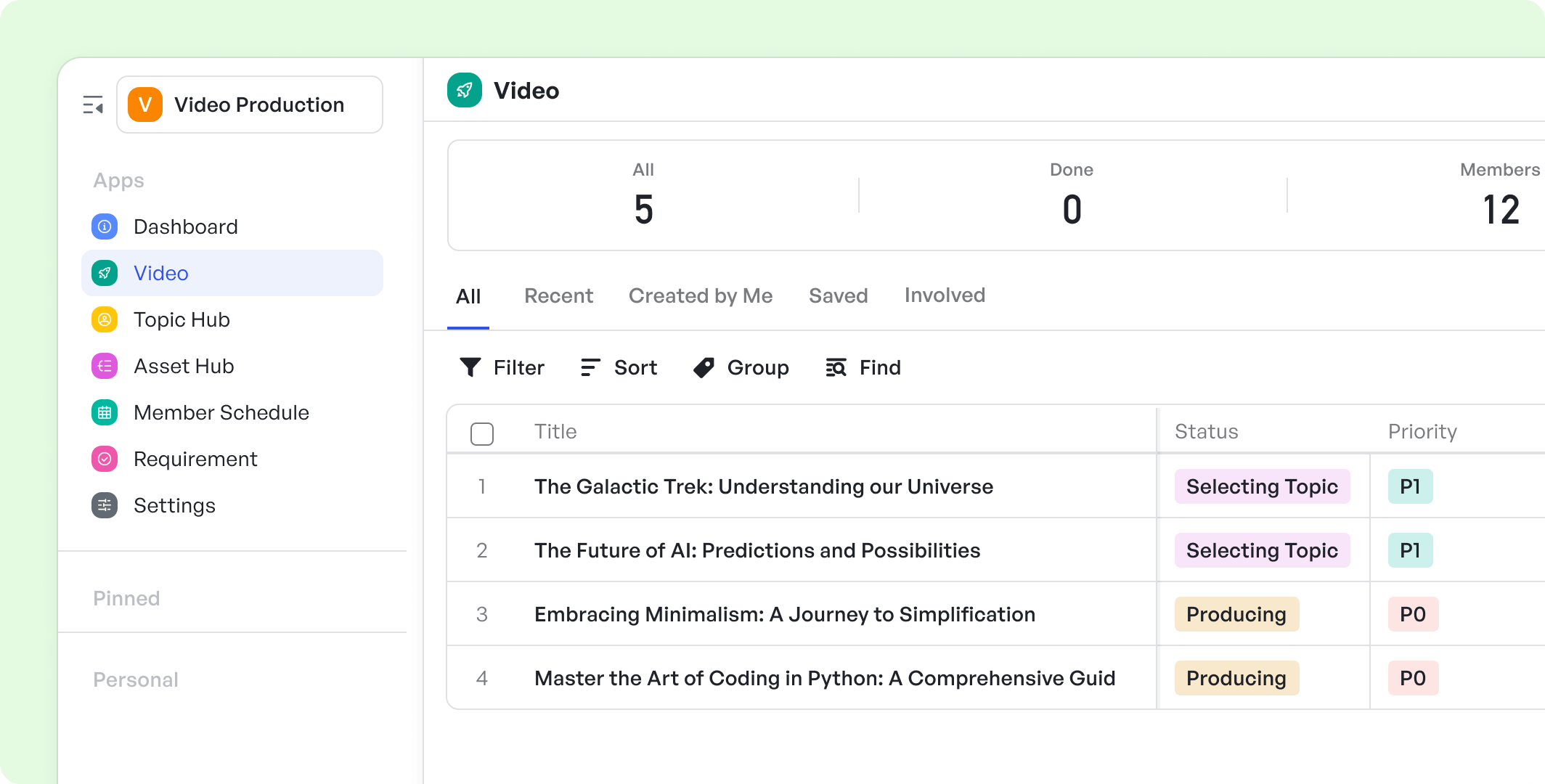Switch to the Recent tab
Viewport: 1545px width, 784px height.
point(558,295)
